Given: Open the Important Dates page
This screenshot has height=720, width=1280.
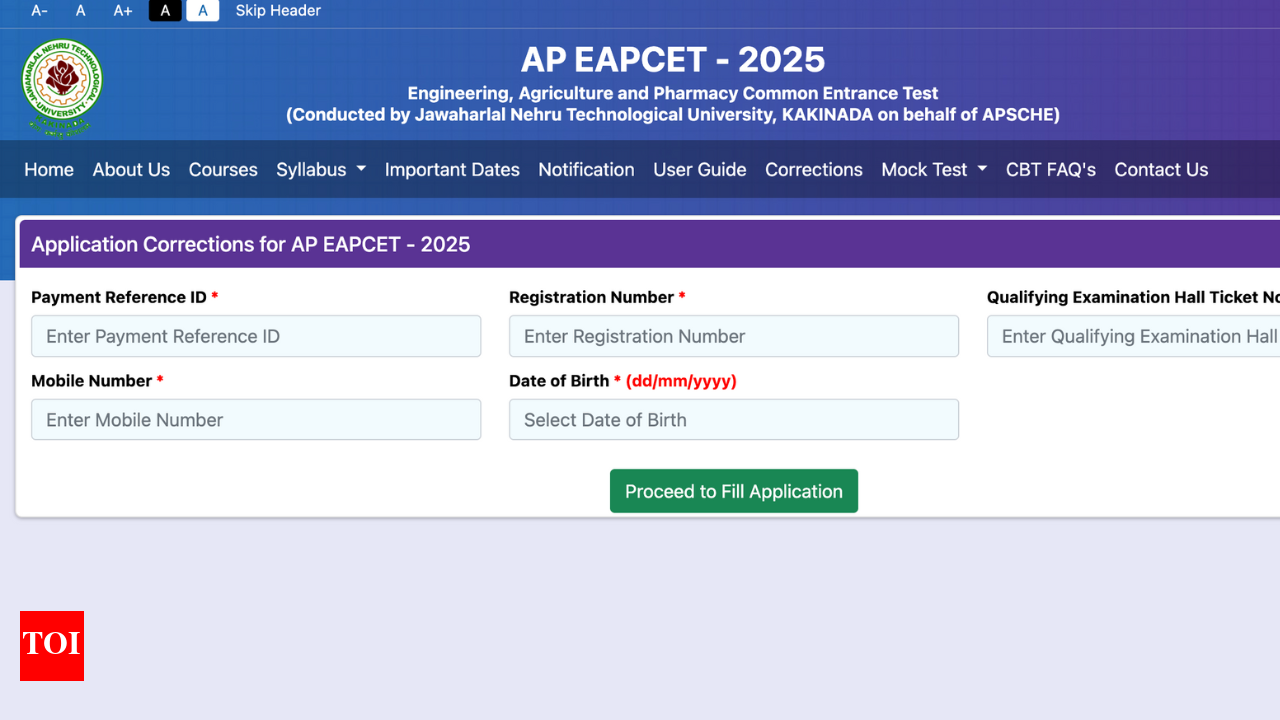Looking at the screenshot, I should (x=452, y=170).
